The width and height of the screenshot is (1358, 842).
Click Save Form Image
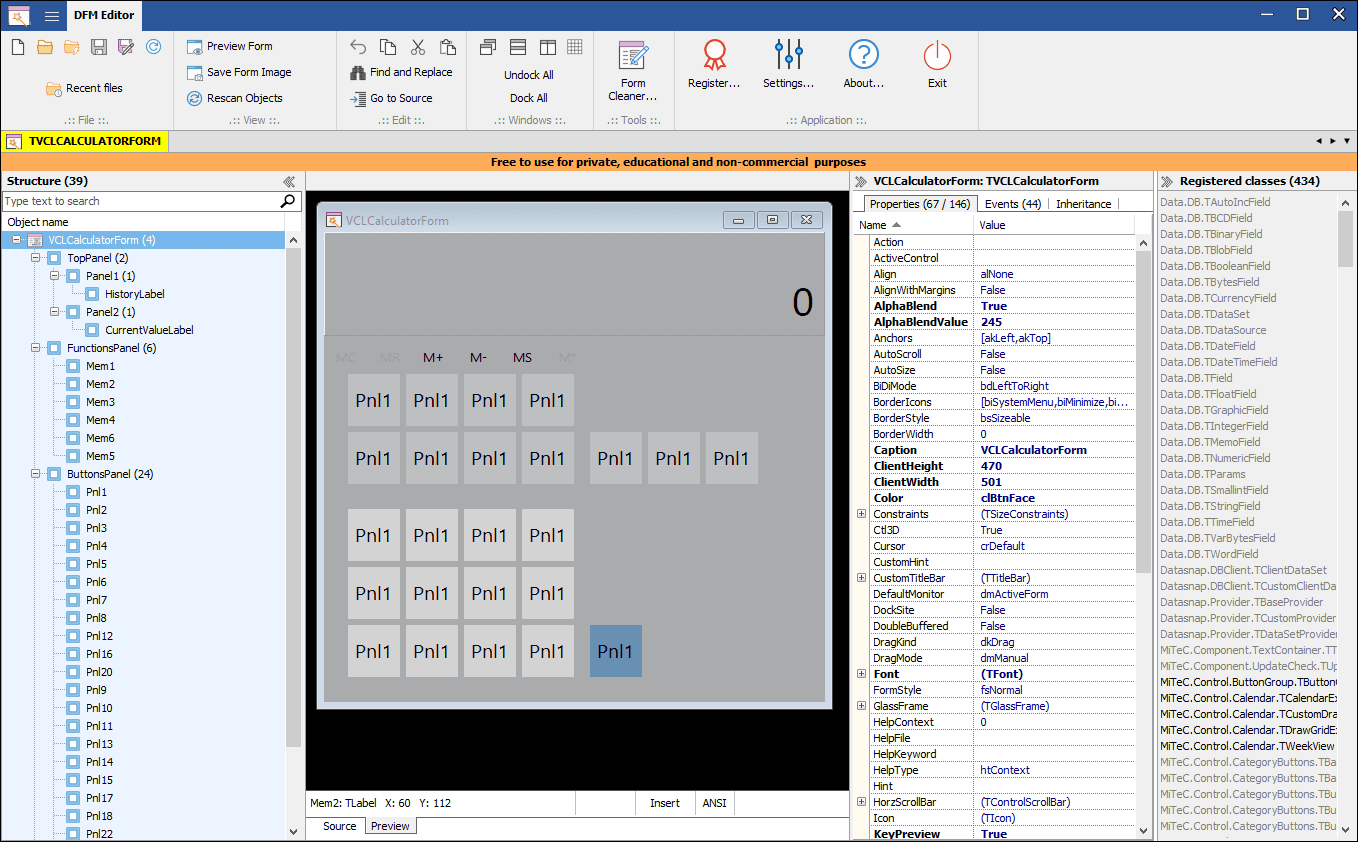point(239,72)
